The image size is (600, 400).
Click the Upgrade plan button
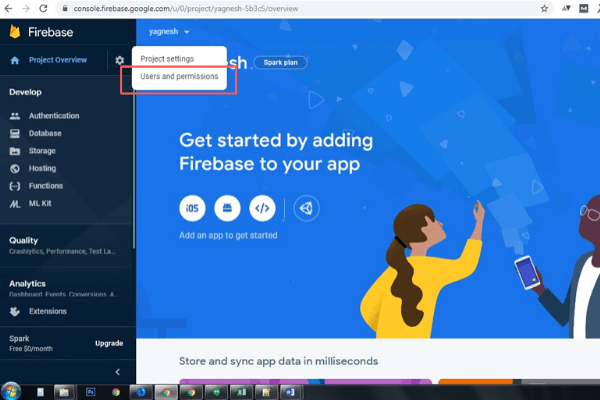pyautogui.click(x=108, y=343)
